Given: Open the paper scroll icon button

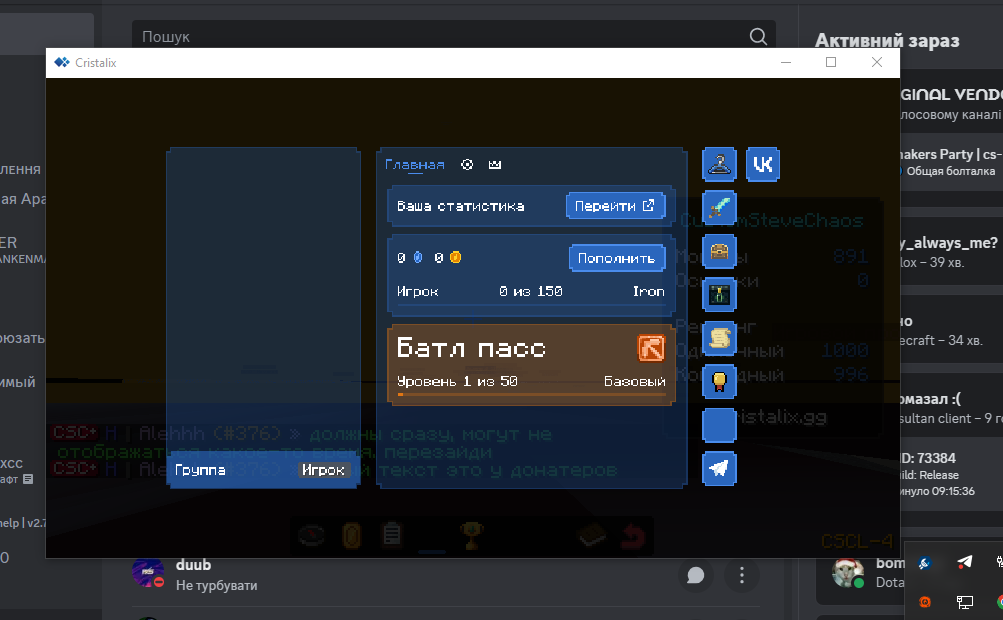Looking at the screenshot, I should pyautogui.click(x=719, y=338).
